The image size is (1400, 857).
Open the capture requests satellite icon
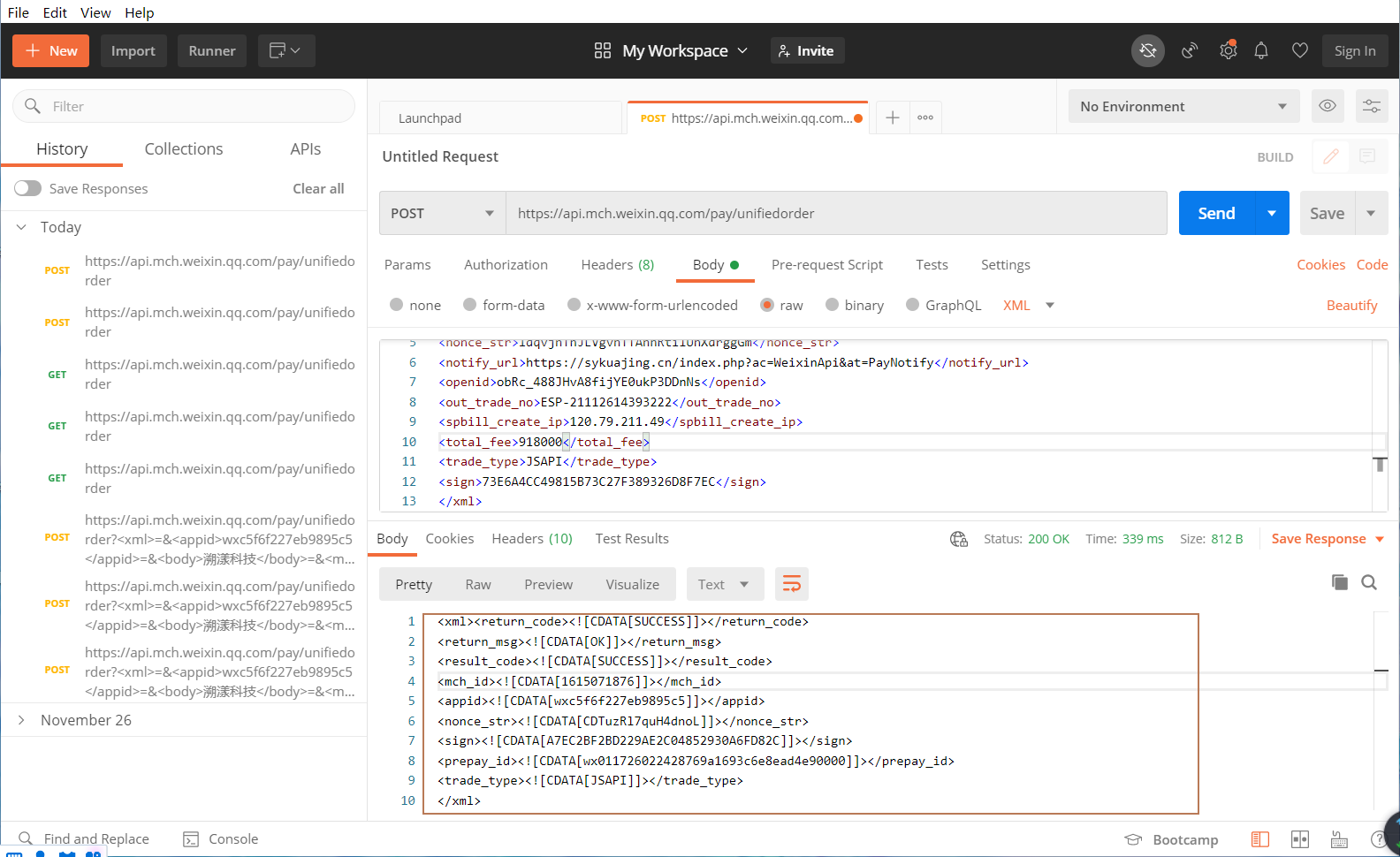[1190, 51]
